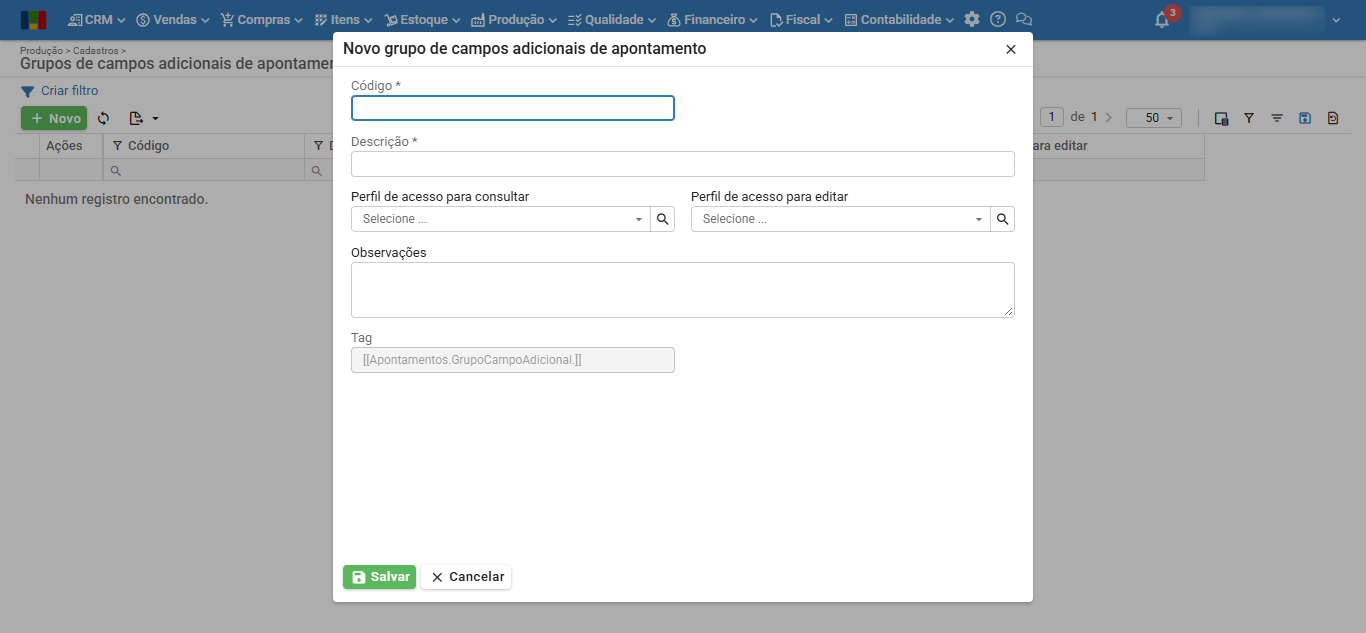Click the notifications bell icon
Viewport: 1366px width, 633px height.
[x=1162, y=20]
